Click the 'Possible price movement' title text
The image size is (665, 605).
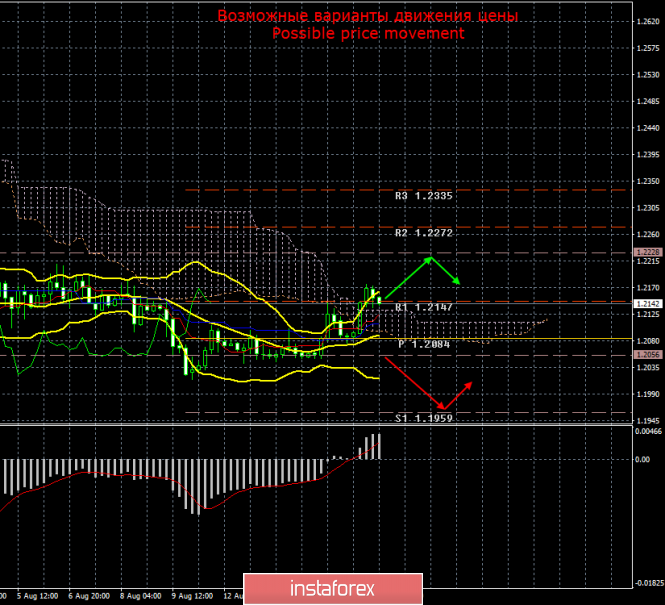coord(368,33)
